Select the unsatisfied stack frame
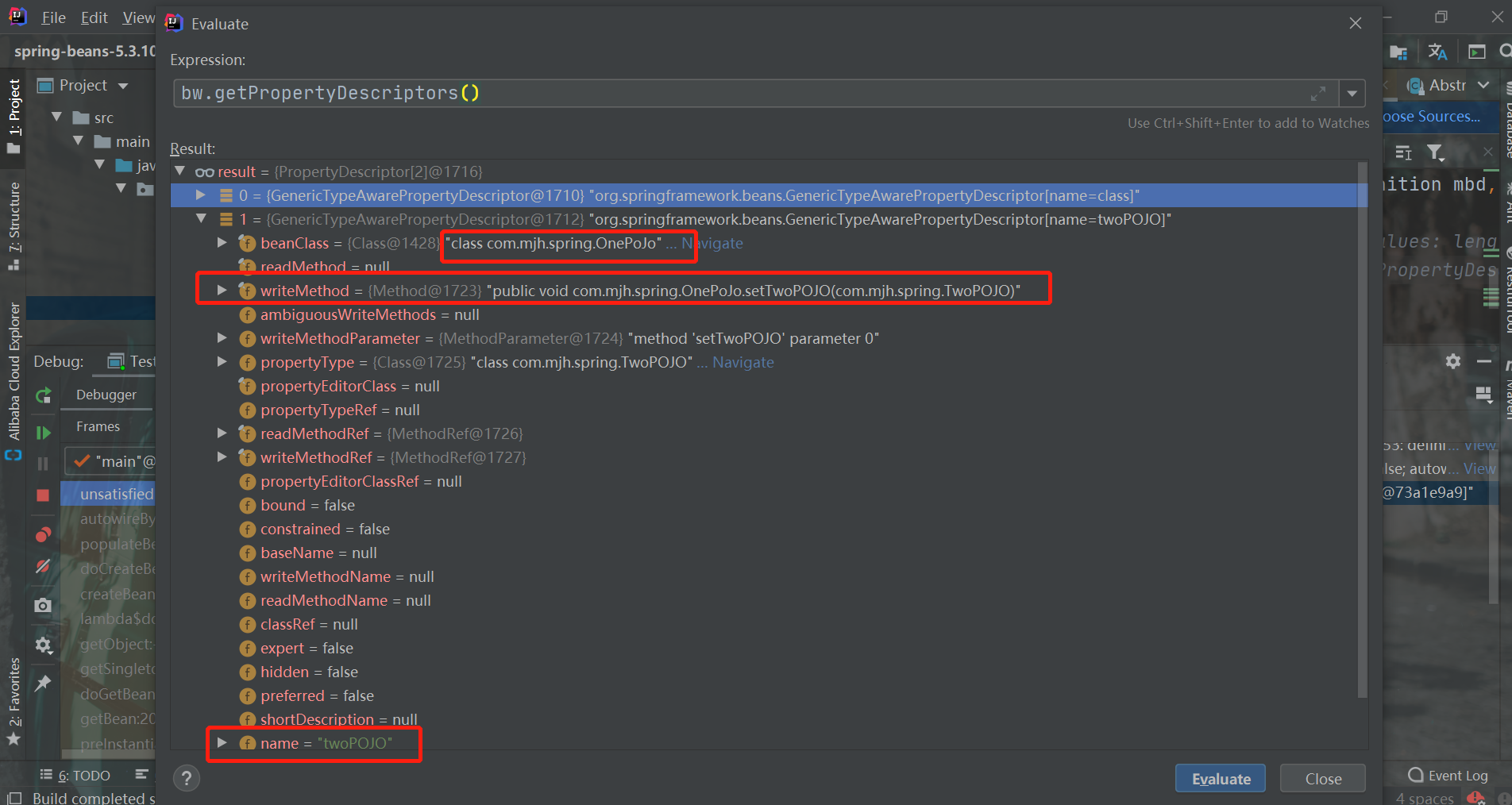The width and height of the screenshot is (1512, 805). (108, 494)
